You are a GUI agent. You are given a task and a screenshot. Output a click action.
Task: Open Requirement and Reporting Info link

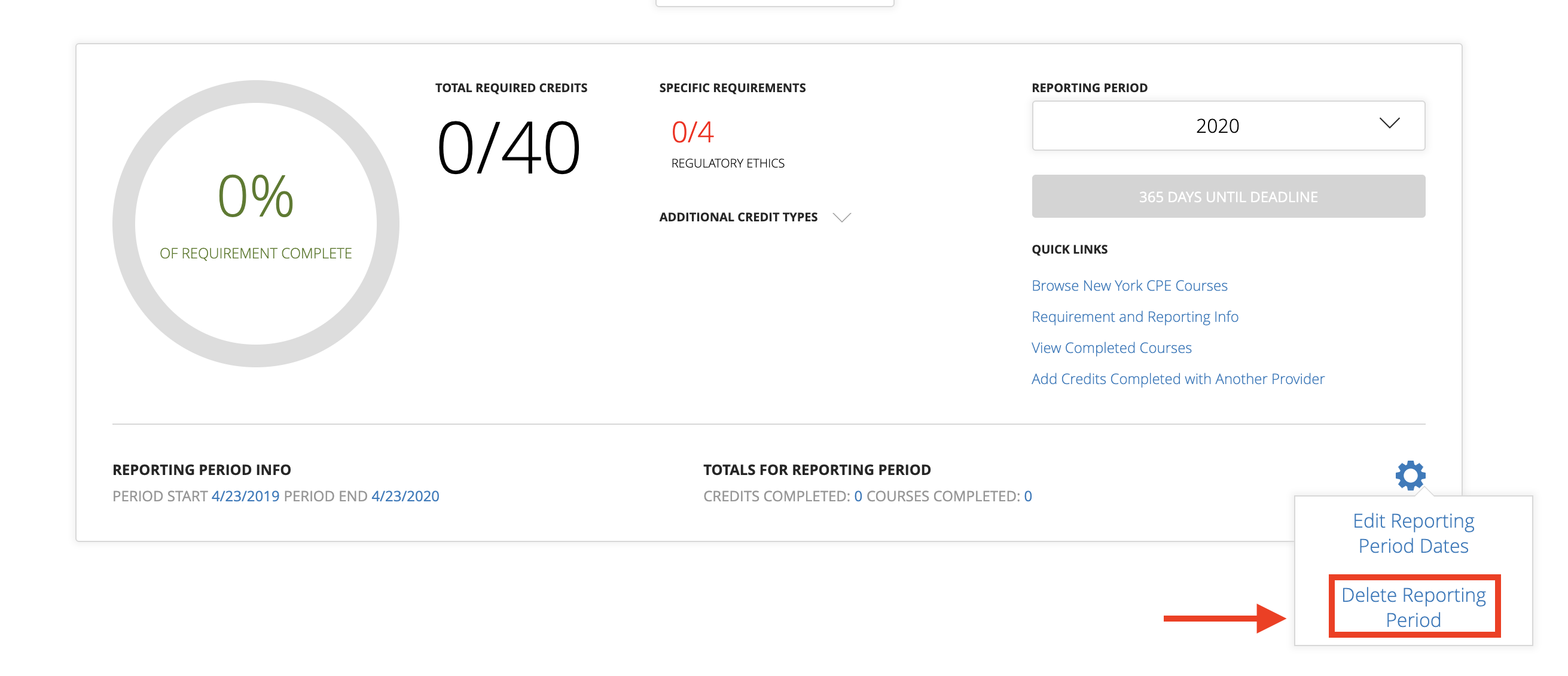[1134, 316]
